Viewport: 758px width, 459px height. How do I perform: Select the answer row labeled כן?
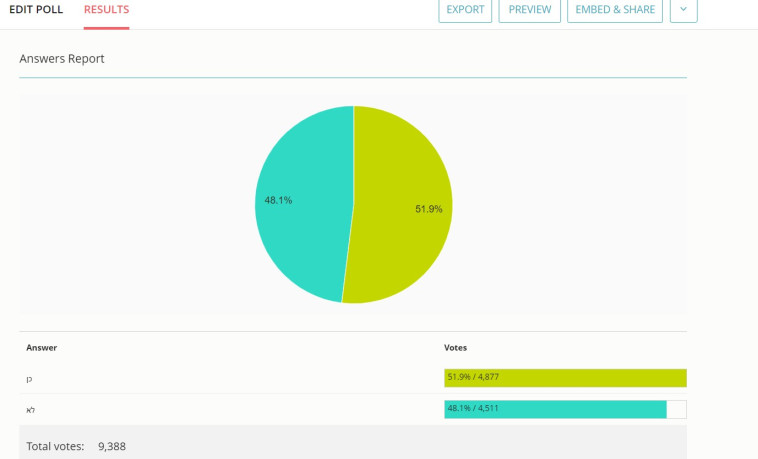coord(30,378)
